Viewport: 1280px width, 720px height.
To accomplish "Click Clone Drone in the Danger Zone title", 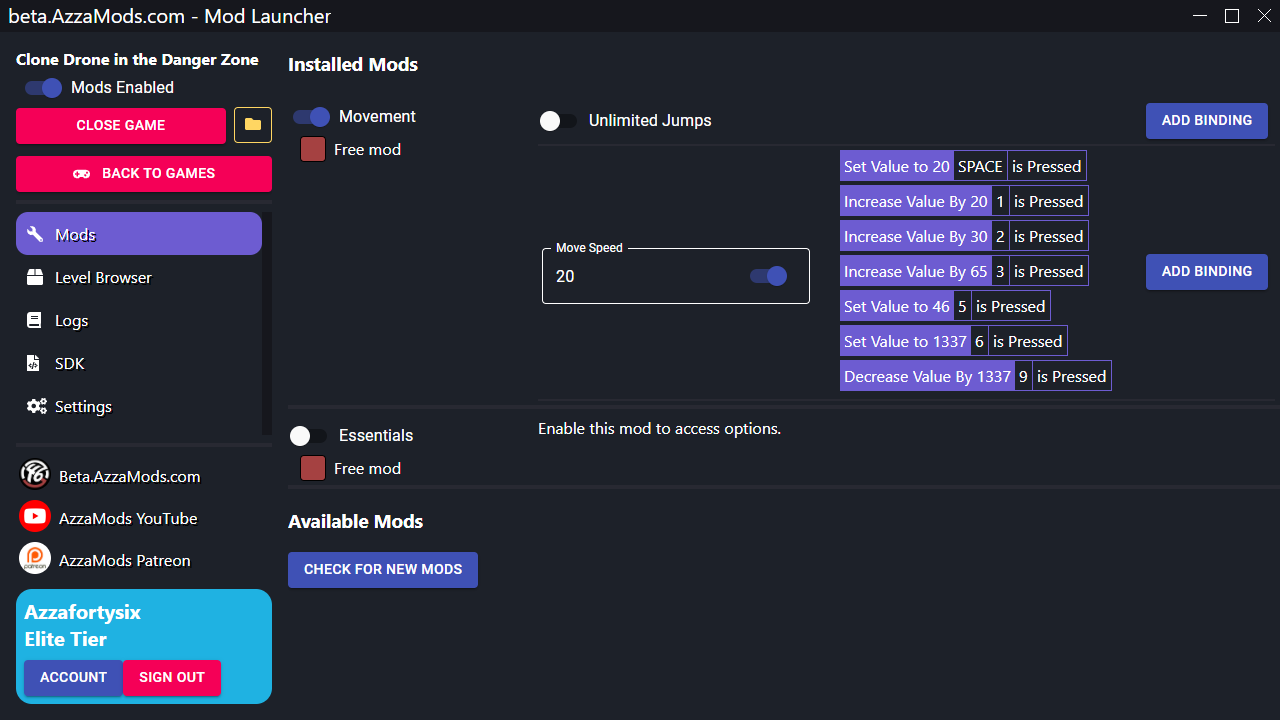I will [137, 60].
